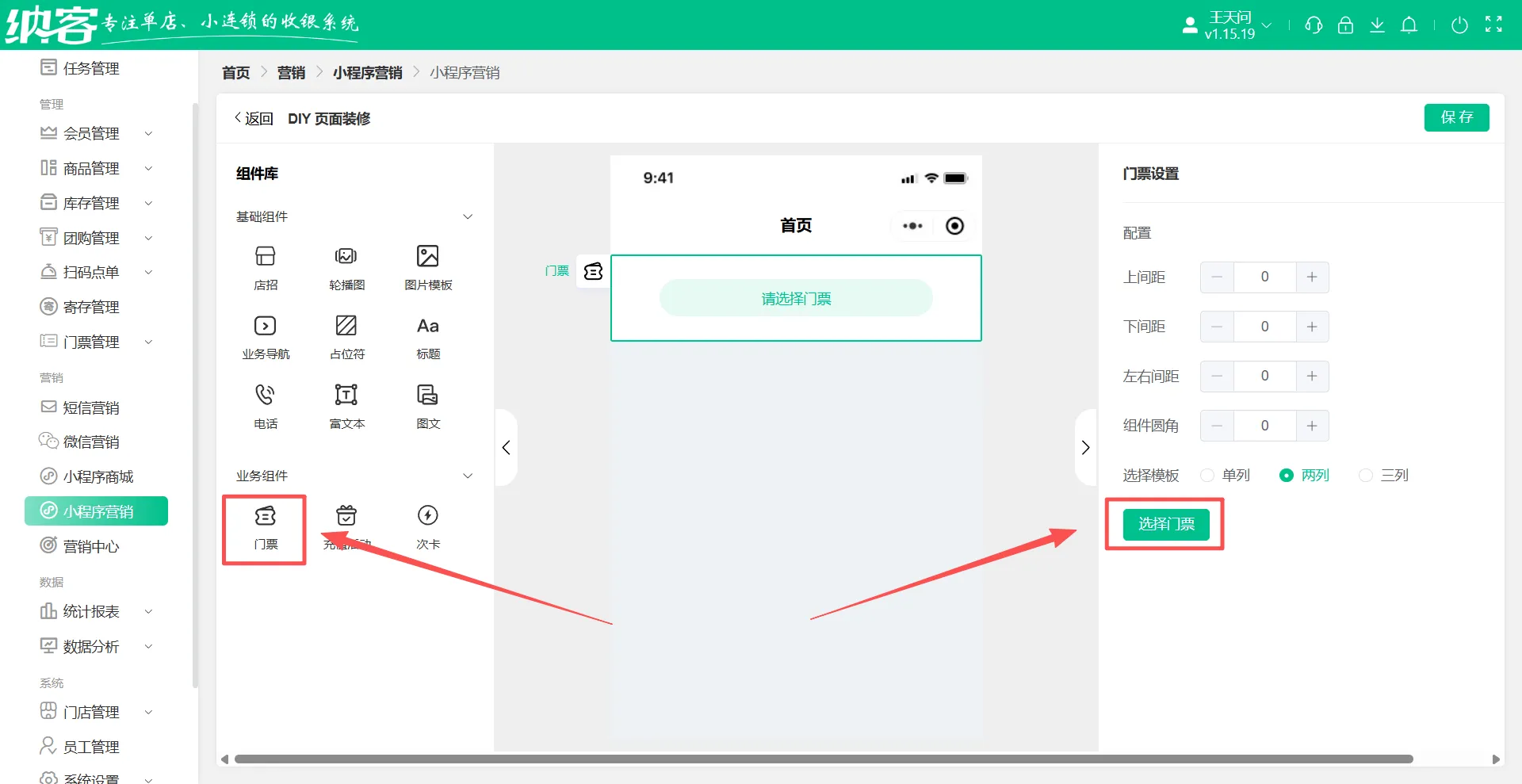Increase 上间距 with the plus button
1522x784 pixels.
click(1312, 277)
